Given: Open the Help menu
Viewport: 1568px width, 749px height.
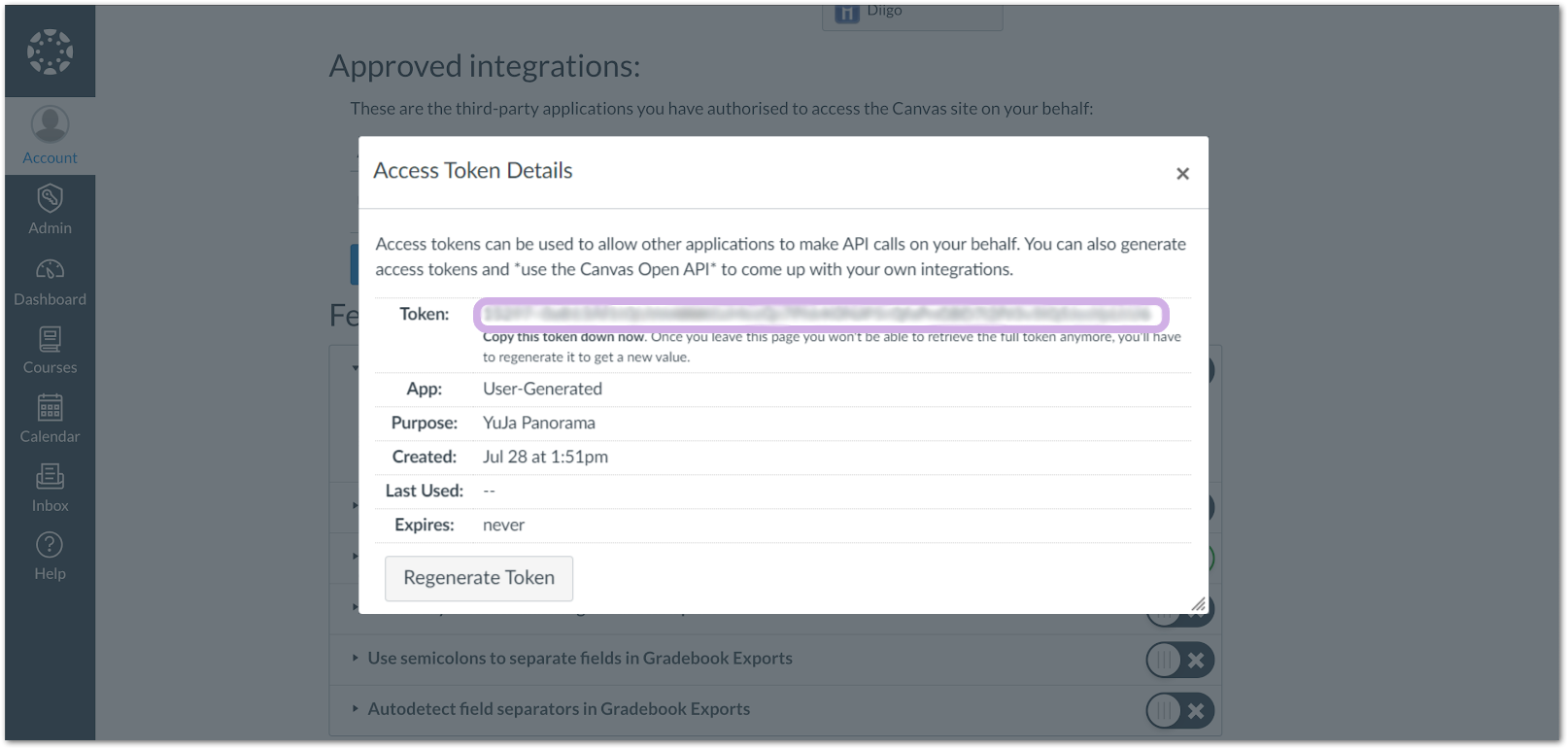Looking at the screenshot, I should click(x=50, y=556).
